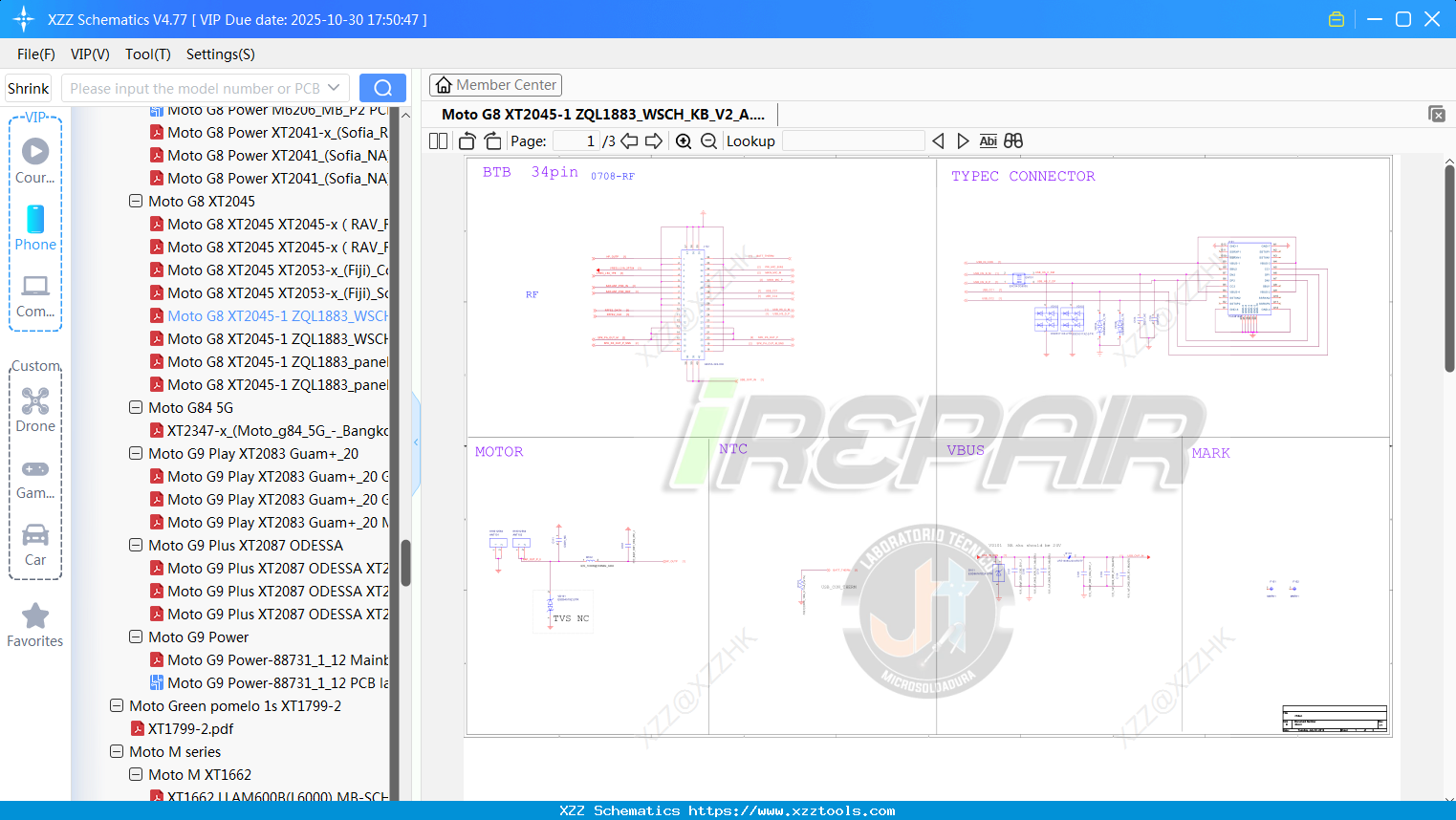Image resolution: width=1456 pixels, height=820 pixels.
Task: Click the model number search field
Action: click(x=195, y=88)
